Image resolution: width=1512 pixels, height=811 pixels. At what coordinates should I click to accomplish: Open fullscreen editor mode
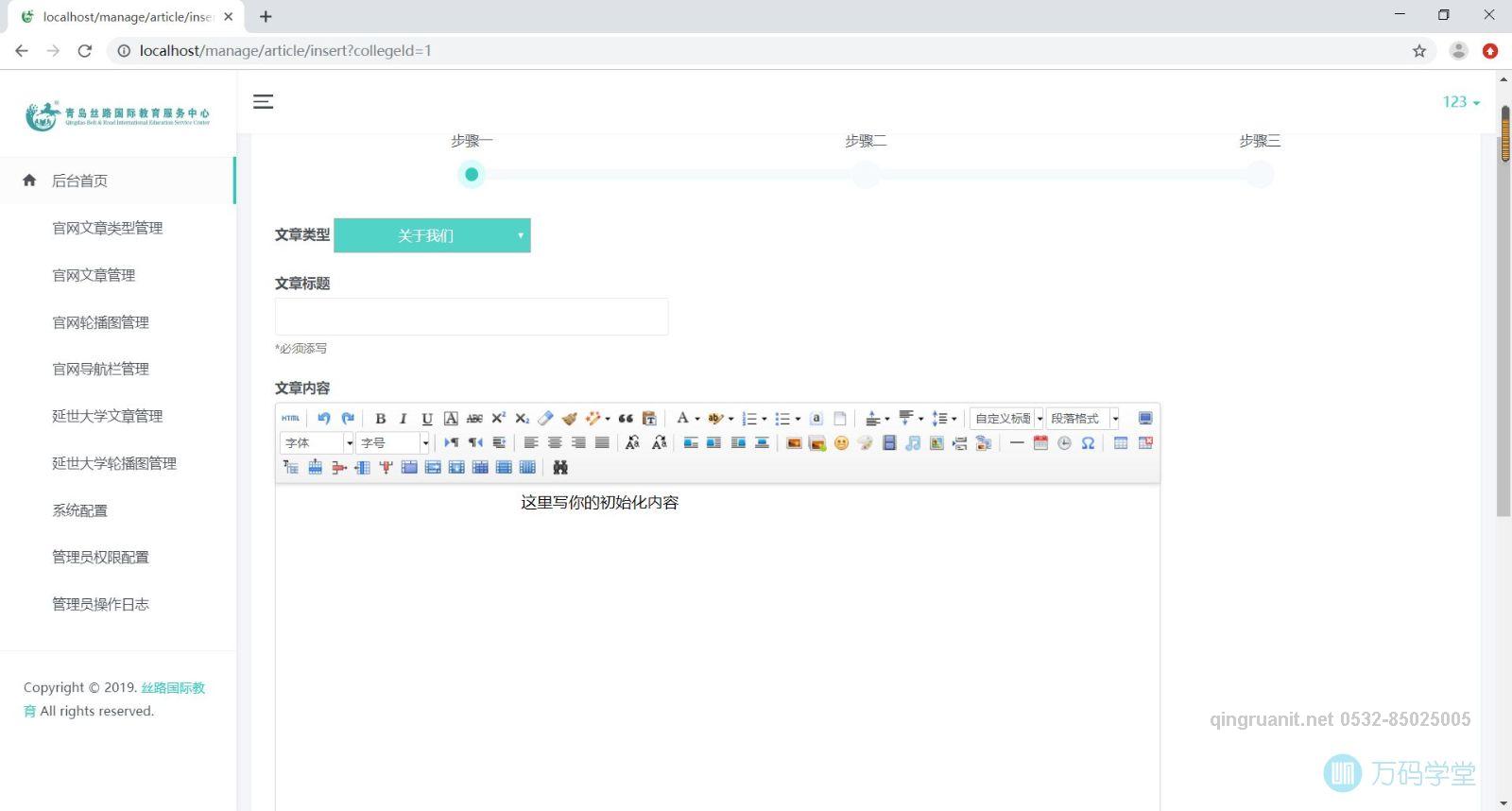(1145, 418)
